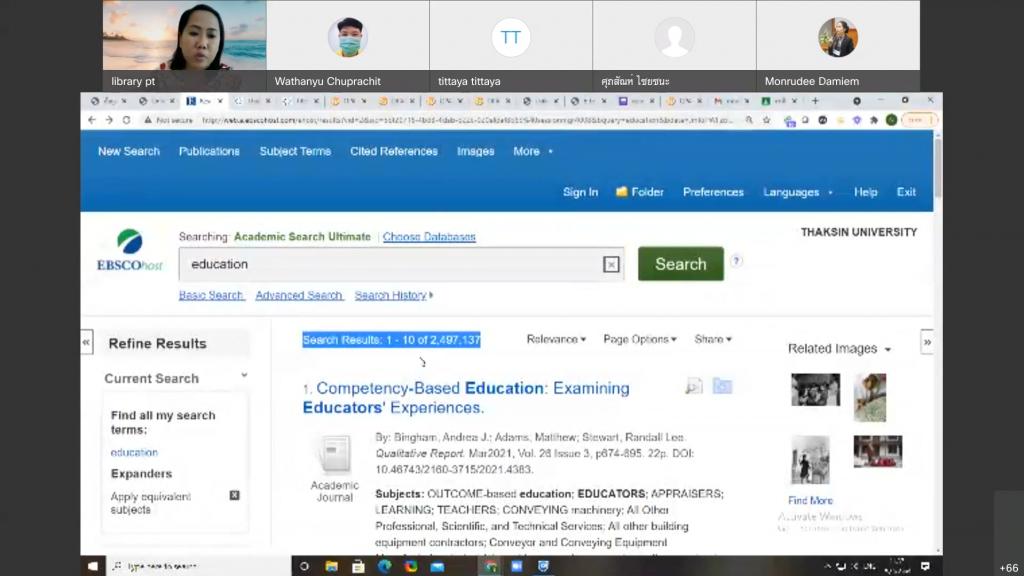Click the Exit link in the header

(906, 192)
